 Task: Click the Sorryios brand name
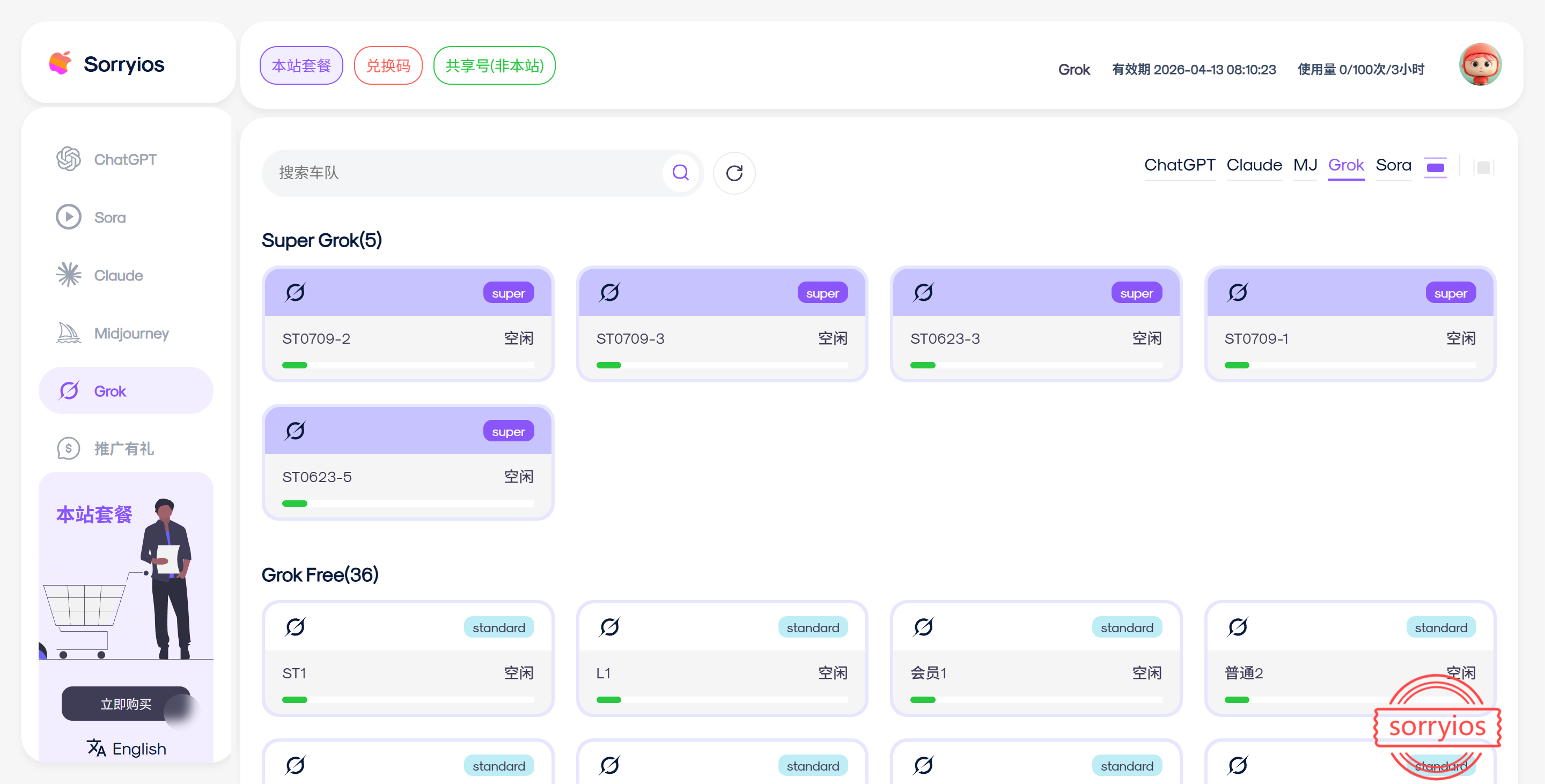click(124, 64)
